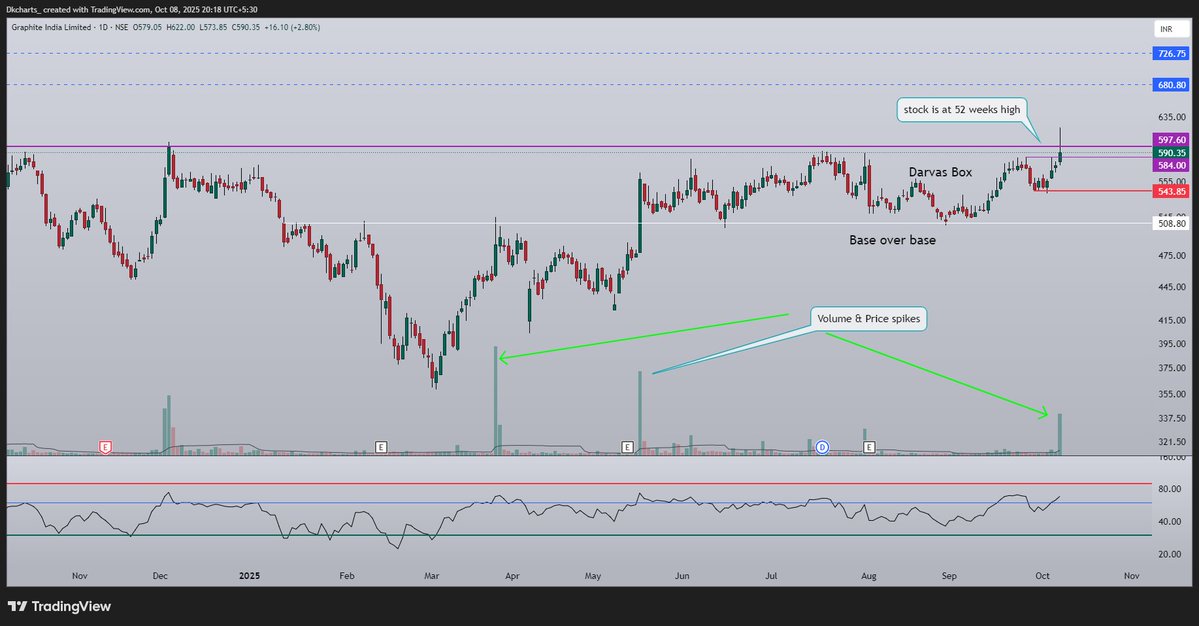
Task: Click the Jun label on time axis
Action: (x=682, y=576)
